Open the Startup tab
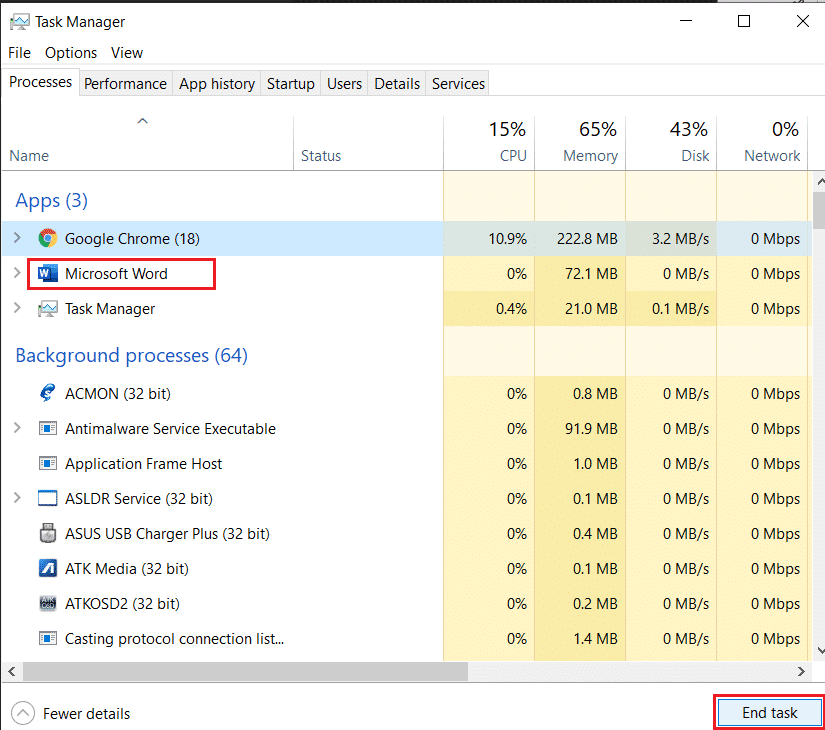The width and height of the screenshot is (825, 730). click(x=290, y=84)
